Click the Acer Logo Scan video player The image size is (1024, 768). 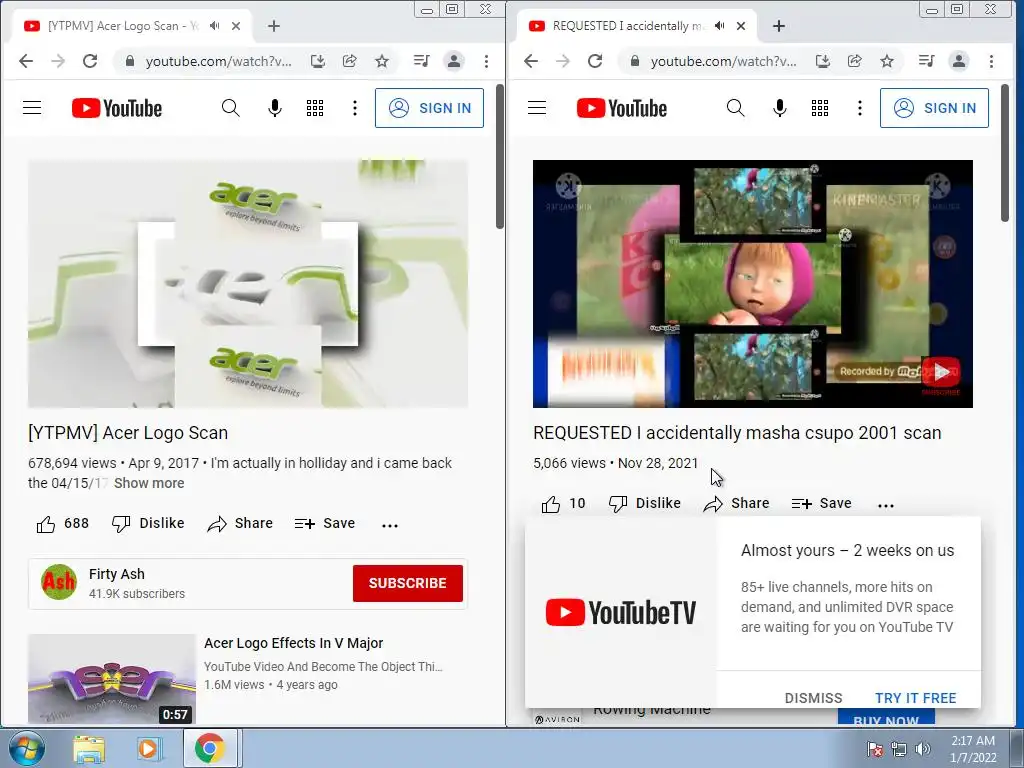(x=248, y=283)
